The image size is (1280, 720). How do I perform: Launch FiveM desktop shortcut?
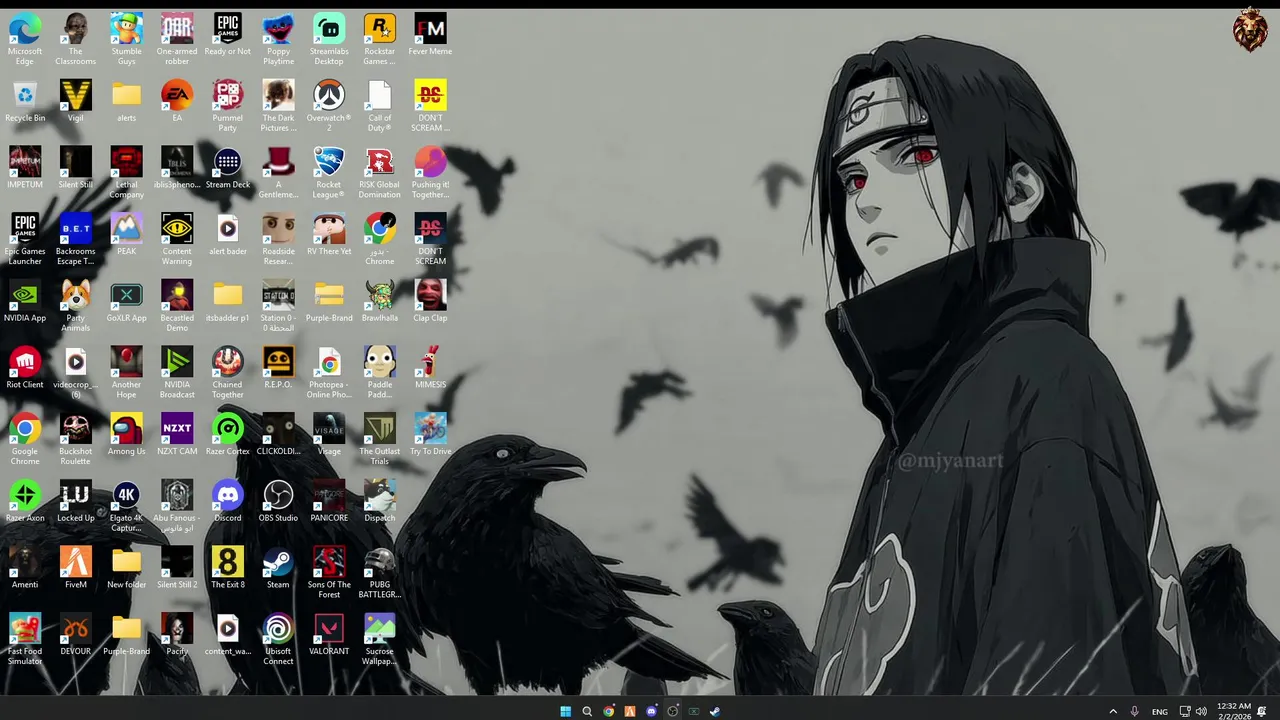point(76,568)
